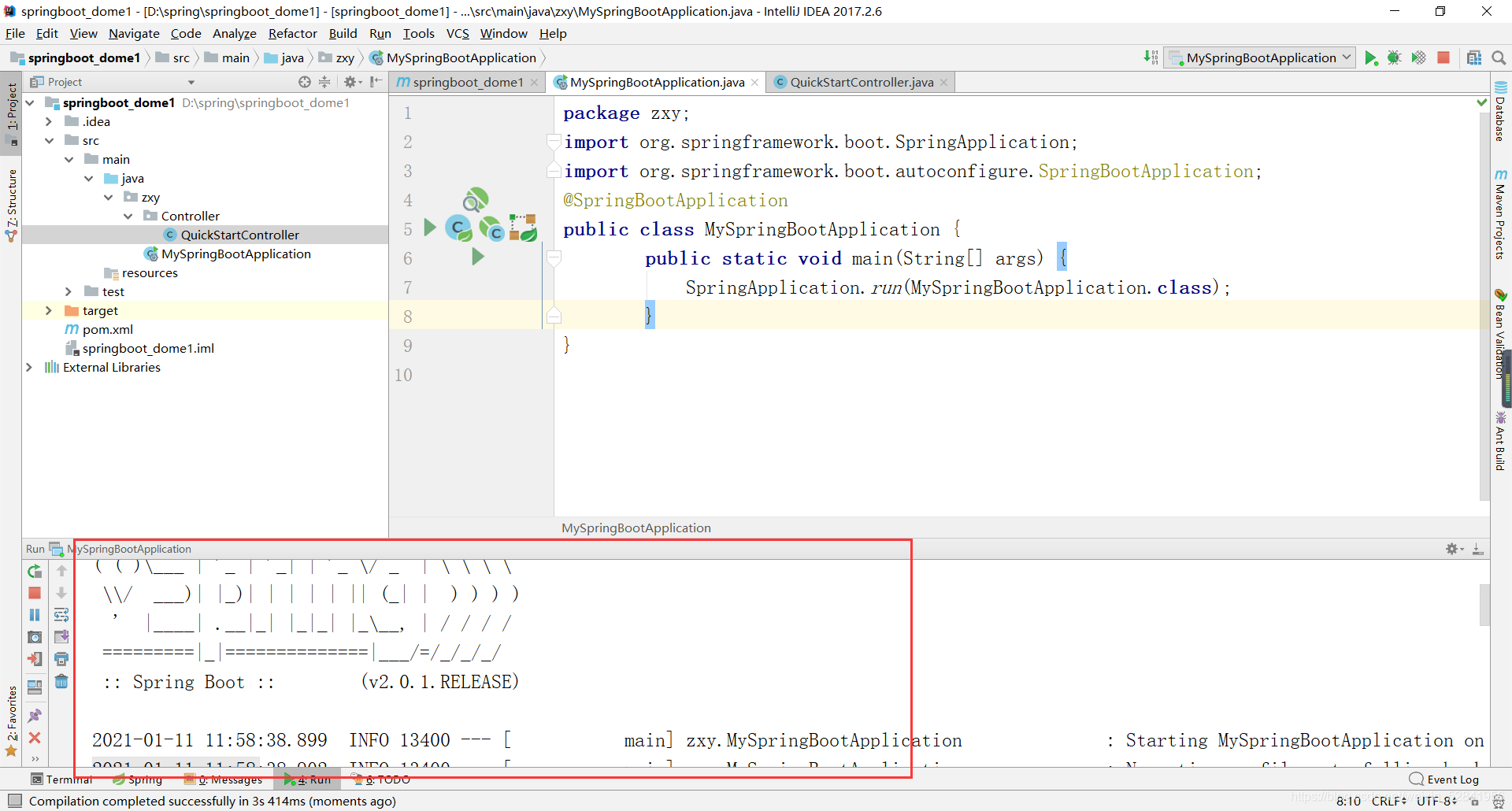
Task: Open the Project view selector dropdown
Action: [191, 83]
